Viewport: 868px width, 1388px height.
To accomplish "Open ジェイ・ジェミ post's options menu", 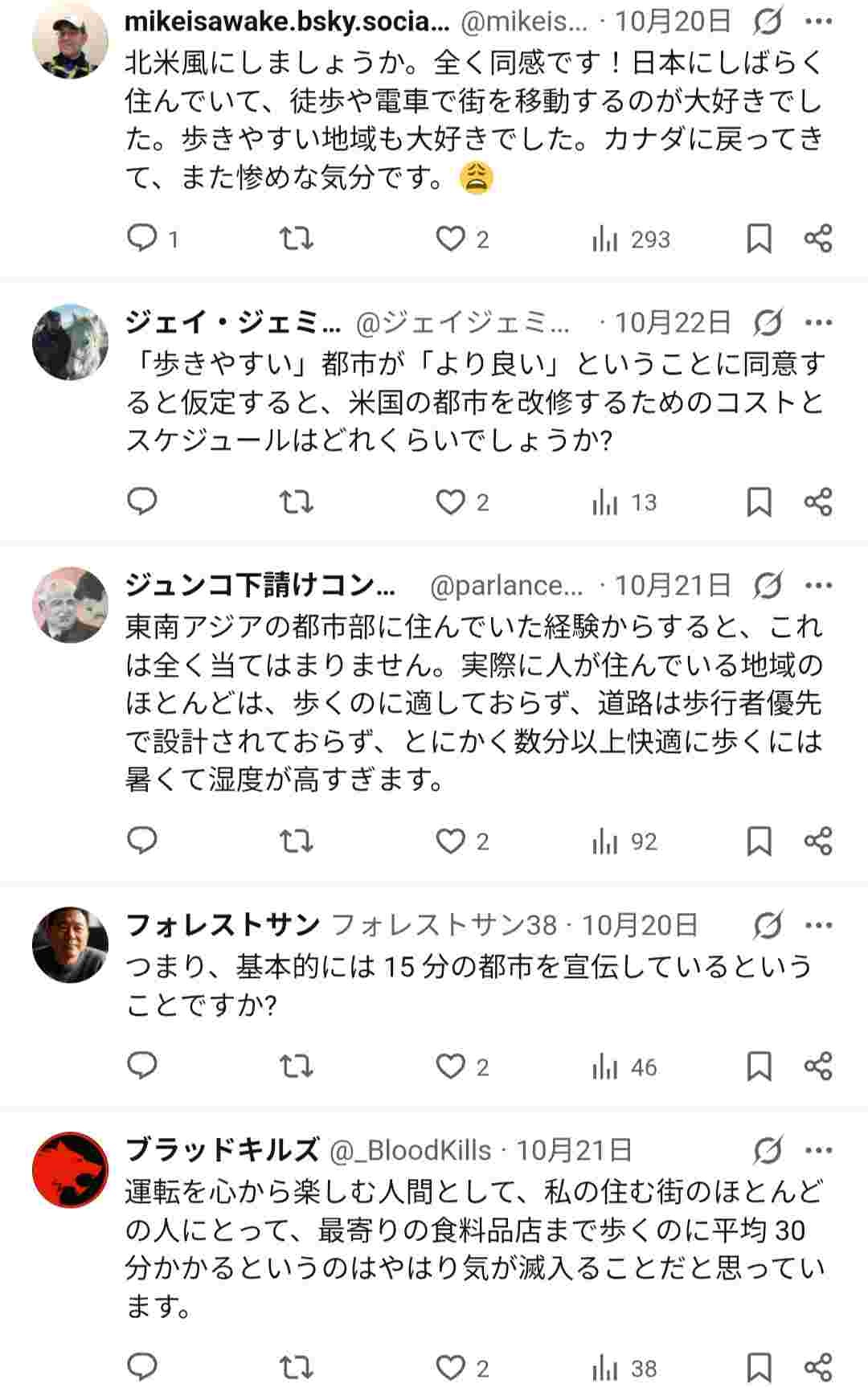I will pos(820,320).
